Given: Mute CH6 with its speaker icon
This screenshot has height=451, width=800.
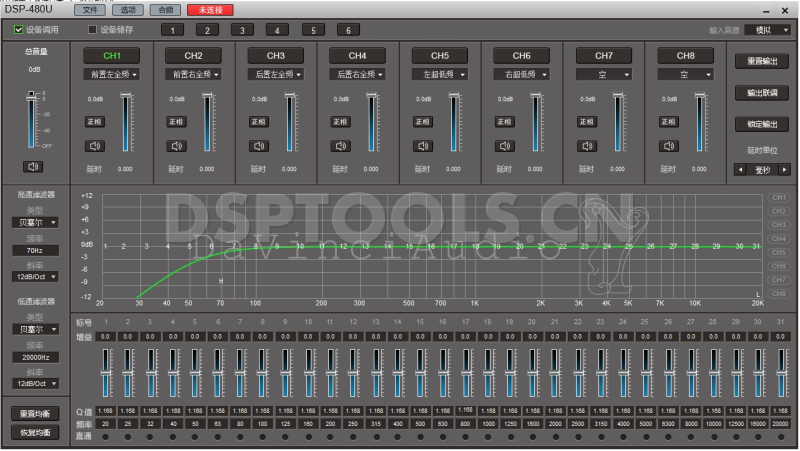Looking at the screenshot, I should coord(505,146).
